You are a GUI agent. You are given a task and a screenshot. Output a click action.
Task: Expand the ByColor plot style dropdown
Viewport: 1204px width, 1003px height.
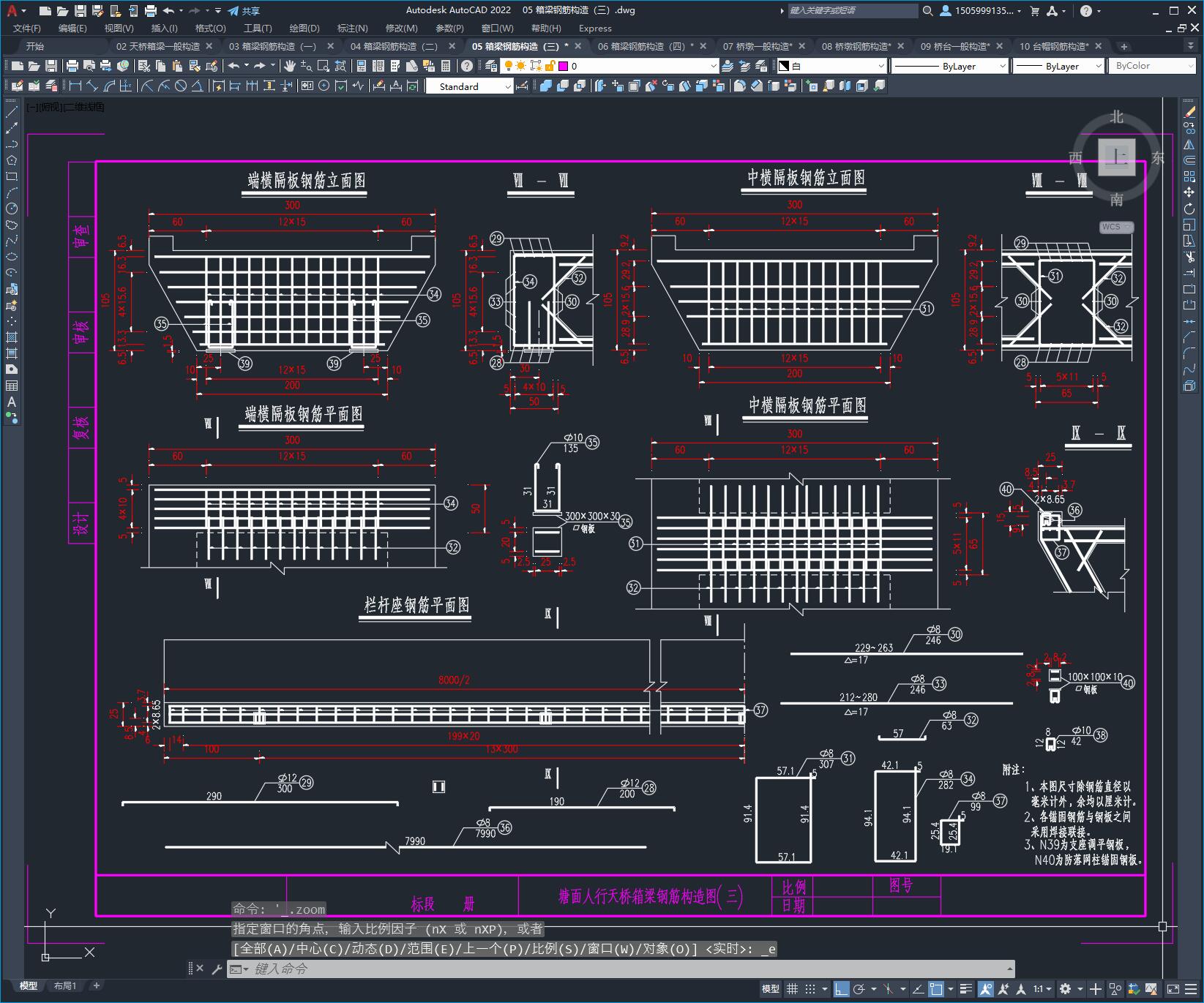1152,66
